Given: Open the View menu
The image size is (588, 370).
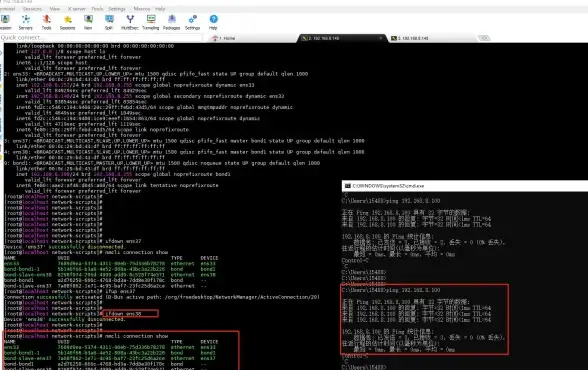Looking at the screenshot, I should [x=55, y=9].
